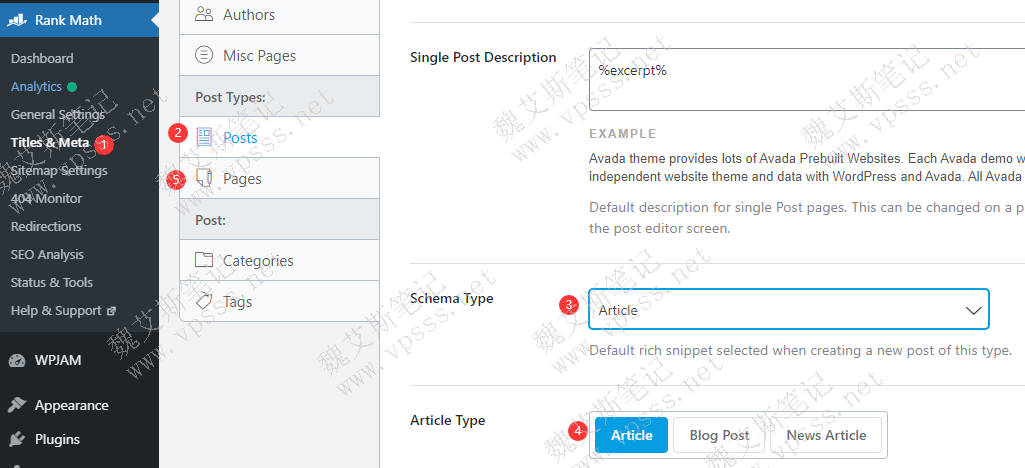The width and height of the screenshot is (1025, 468).
Task: Choose Blog Post as article type
Action: click(x=719, y=435)
